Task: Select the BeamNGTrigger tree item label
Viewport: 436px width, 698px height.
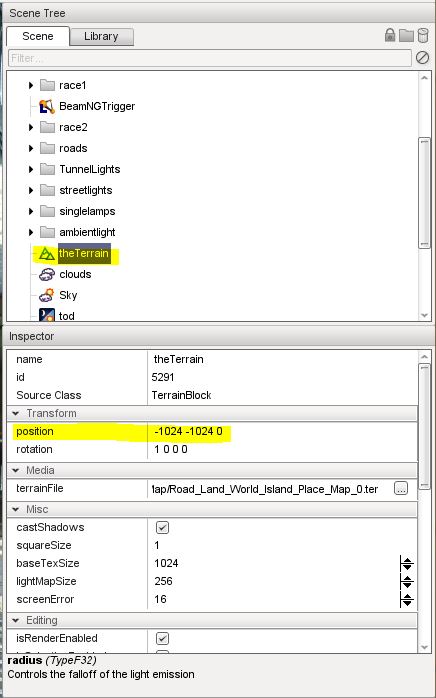Action: pos(97,106)
